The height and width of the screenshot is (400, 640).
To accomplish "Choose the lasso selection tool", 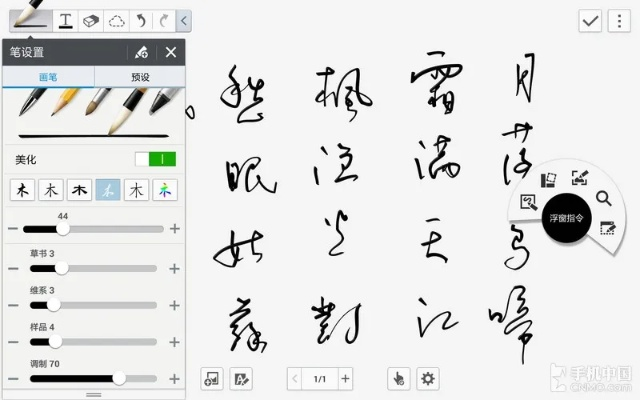I will [x=117, y=20].
